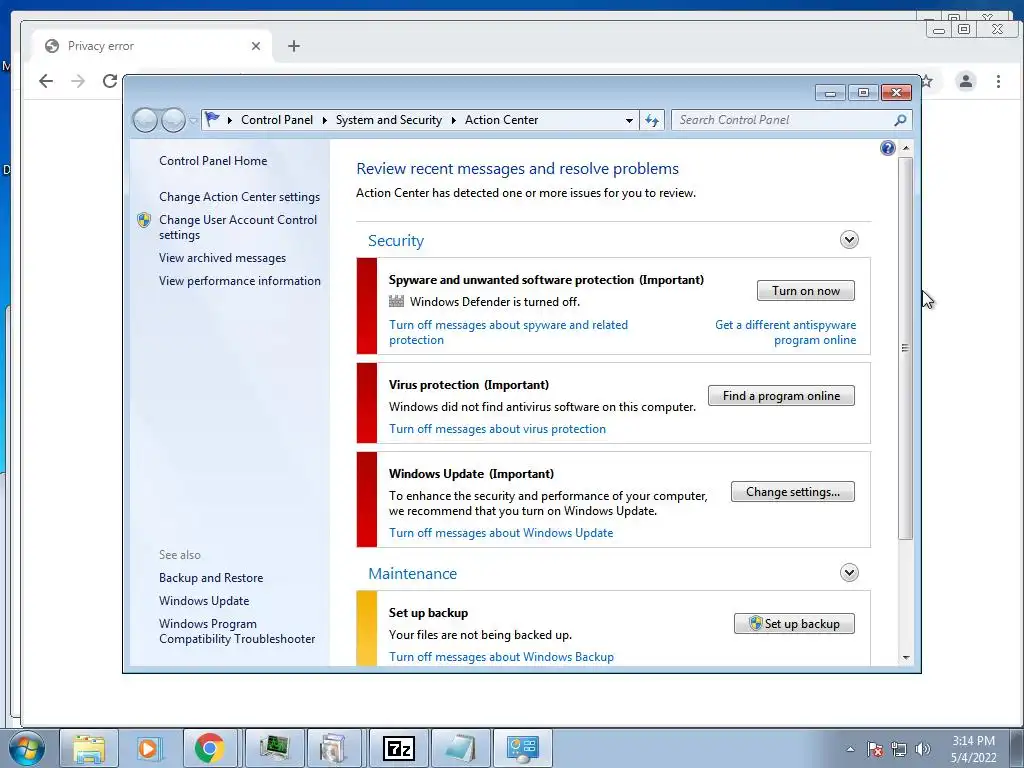1024x768 pixels.
Task: Click breadcrumb arrow before Control Panel
Action: pyautogui.click(x=230, y=120)
